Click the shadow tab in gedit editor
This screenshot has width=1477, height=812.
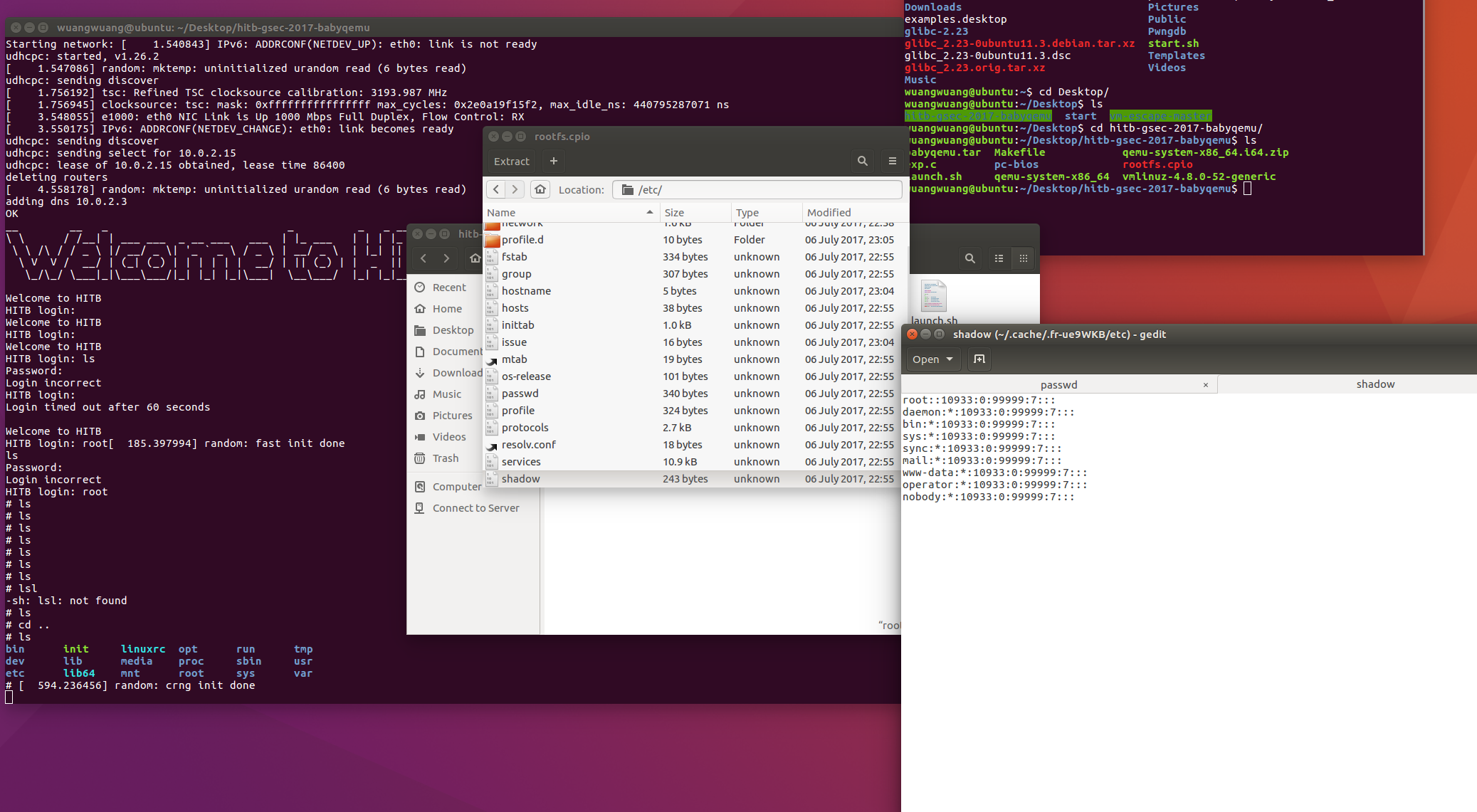pos(1373,384)
